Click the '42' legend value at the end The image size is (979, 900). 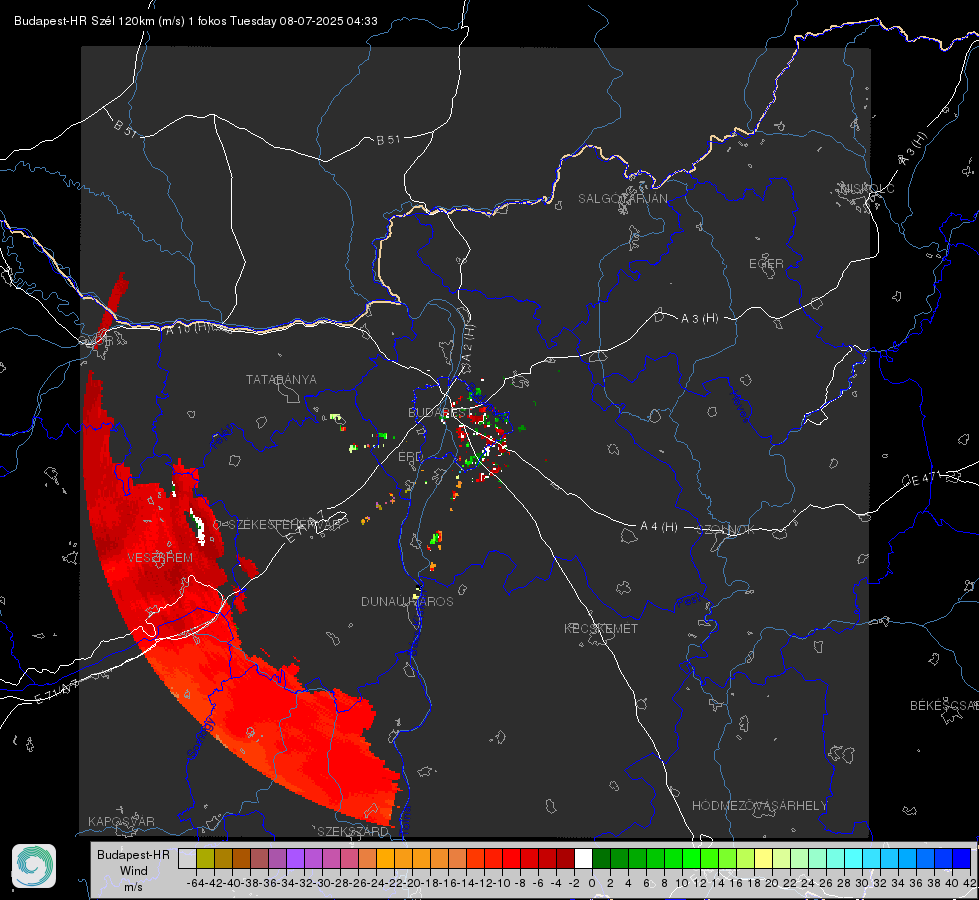click(x=970, y=883)
